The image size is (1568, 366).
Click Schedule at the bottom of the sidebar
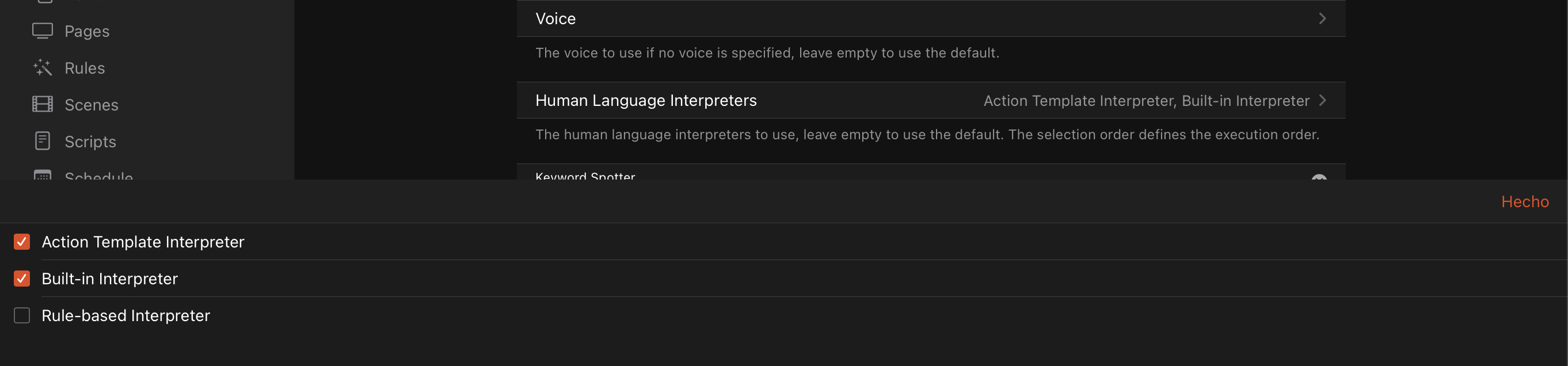[98, 176]
